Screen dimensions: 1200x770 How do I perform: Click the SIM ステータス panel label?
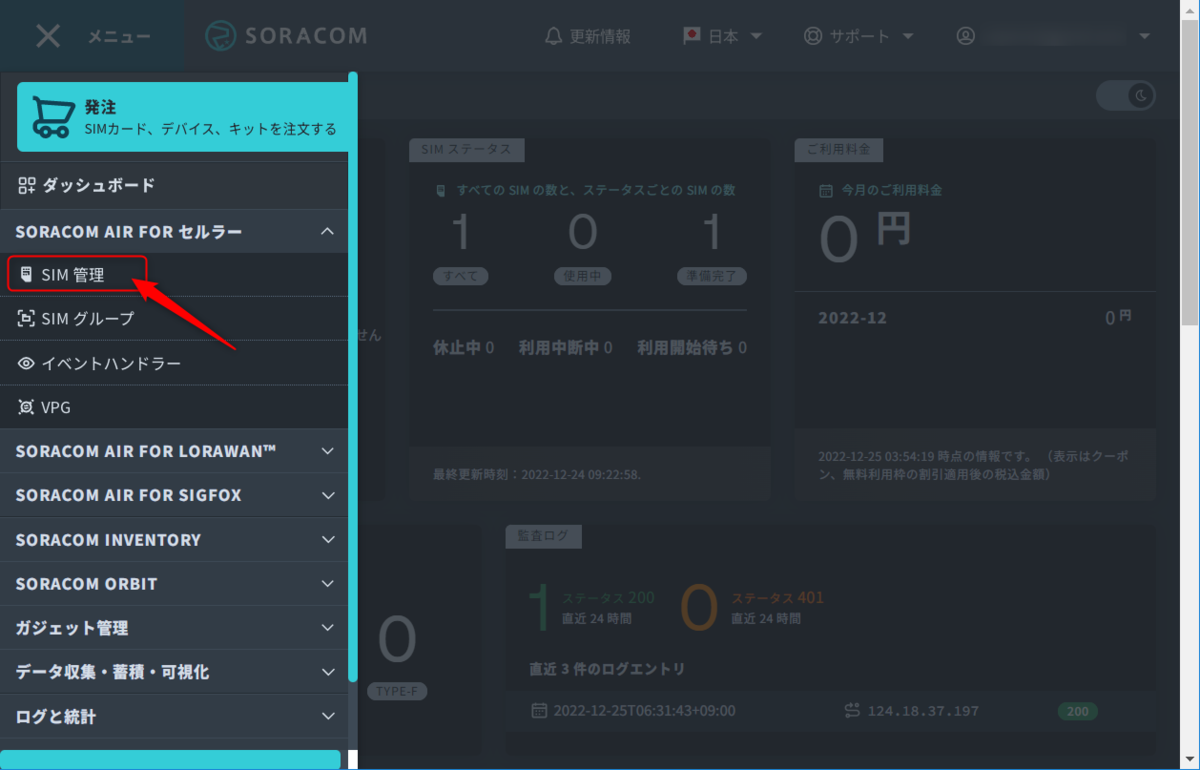pyautogui.click(x=466, y=149)
